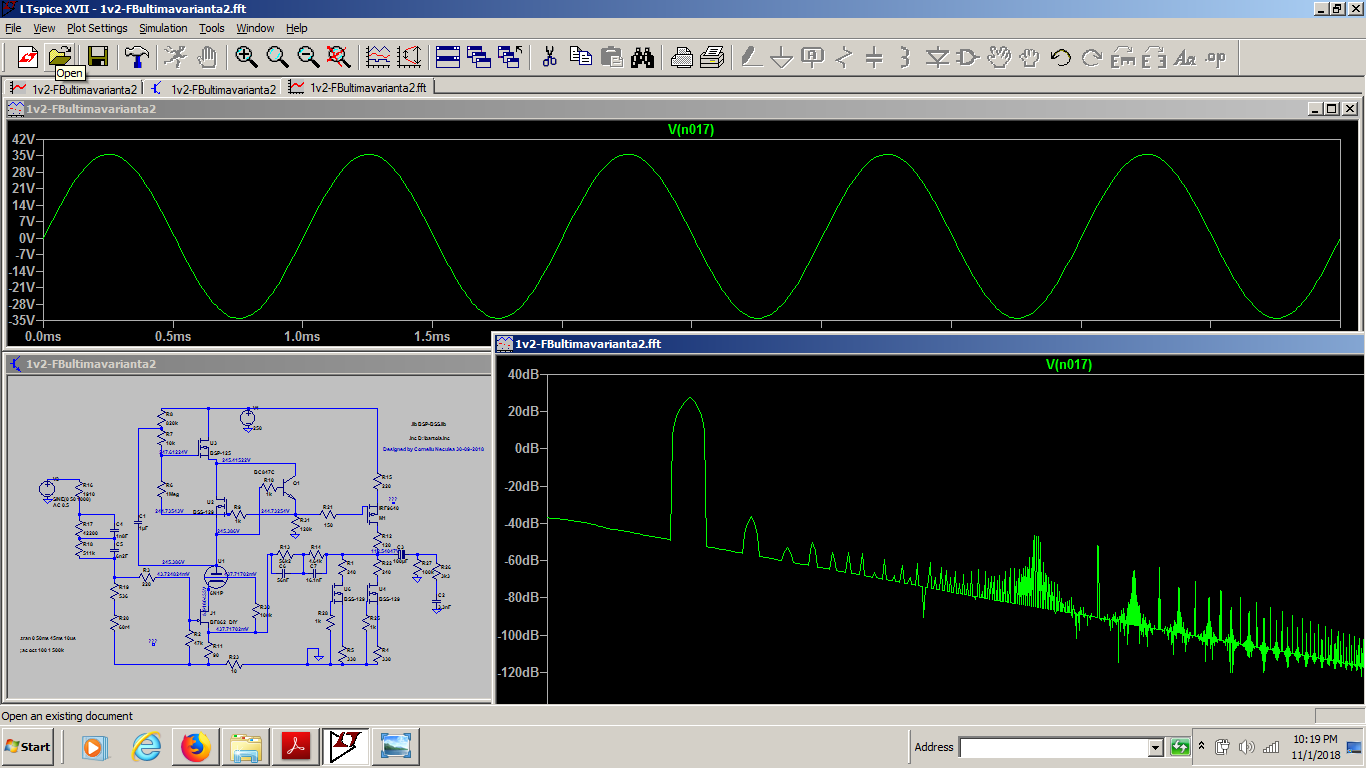The width and height of the screenshot is (1366, 768).
Task: Select the resistor component tool
Action: point(844,56)
